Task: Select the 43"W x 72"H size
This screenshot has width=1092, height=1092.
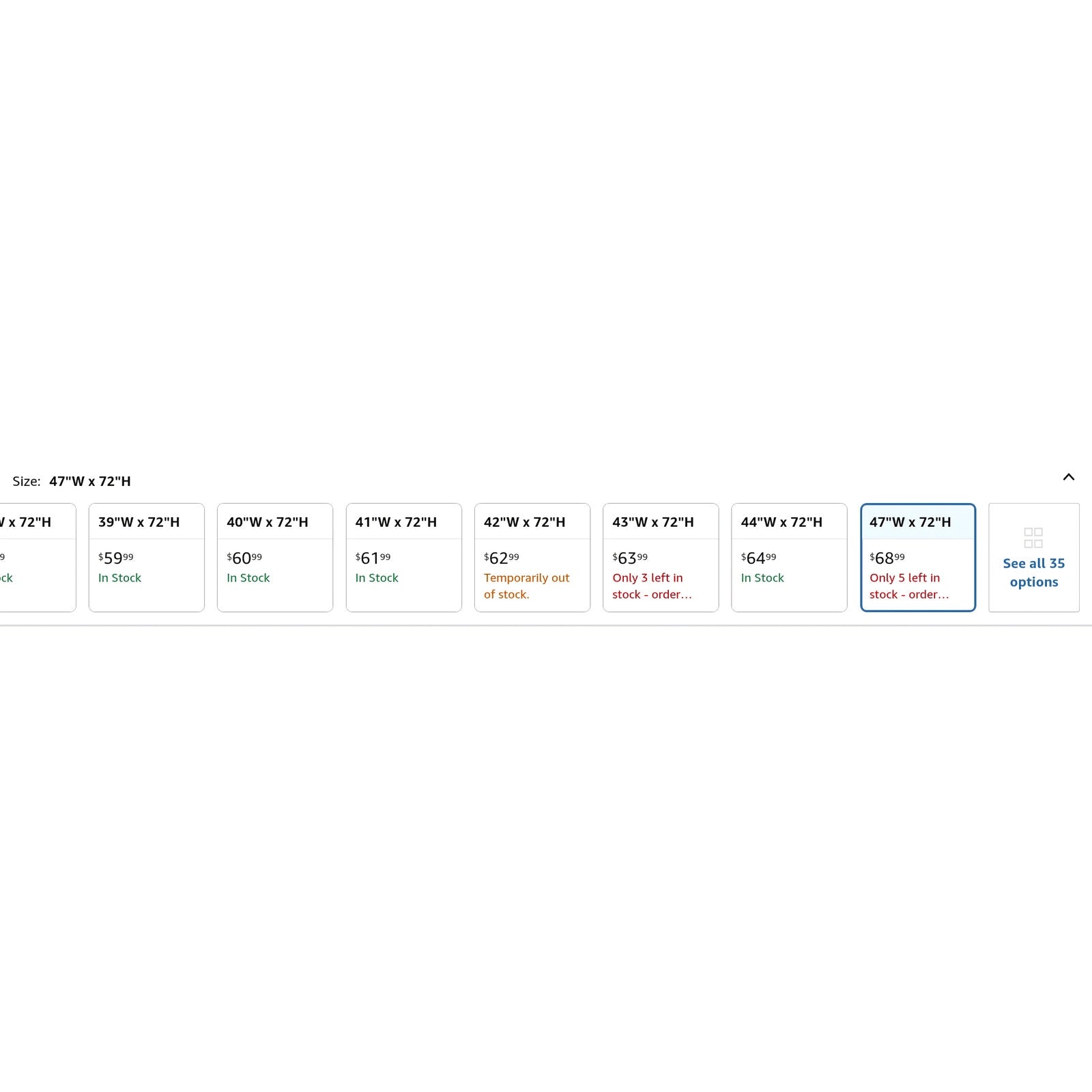Action: [661, 558]
